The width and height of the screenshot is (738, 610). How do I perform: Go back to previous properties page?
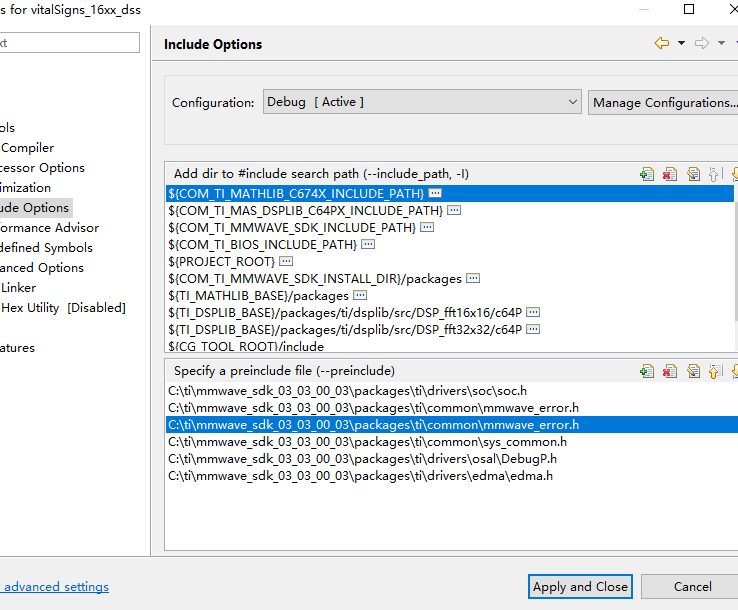point(661,44)
